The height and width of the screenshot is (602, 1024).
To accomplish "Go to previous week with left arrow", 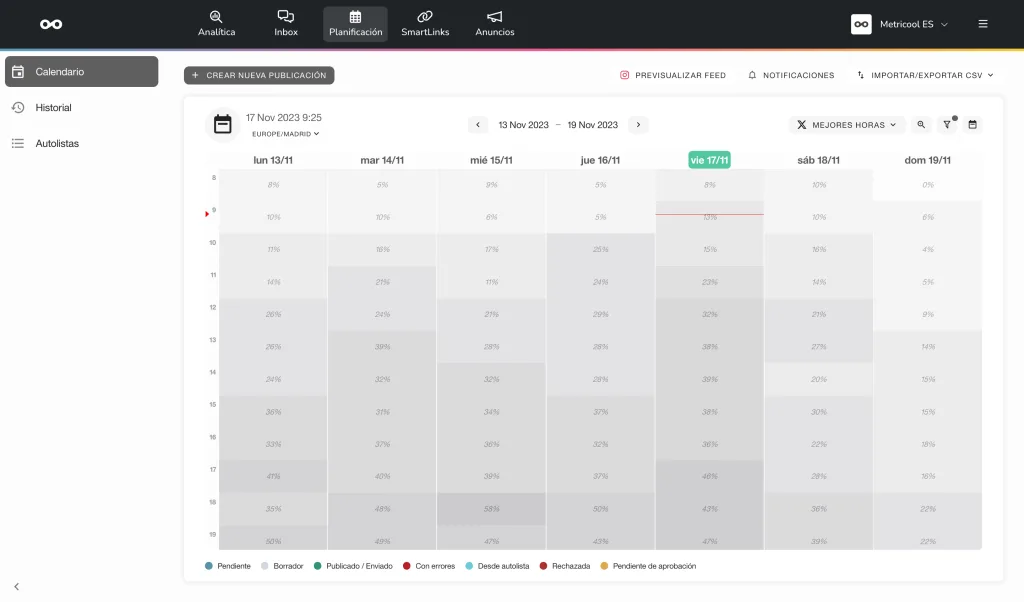I will point(478,125).
